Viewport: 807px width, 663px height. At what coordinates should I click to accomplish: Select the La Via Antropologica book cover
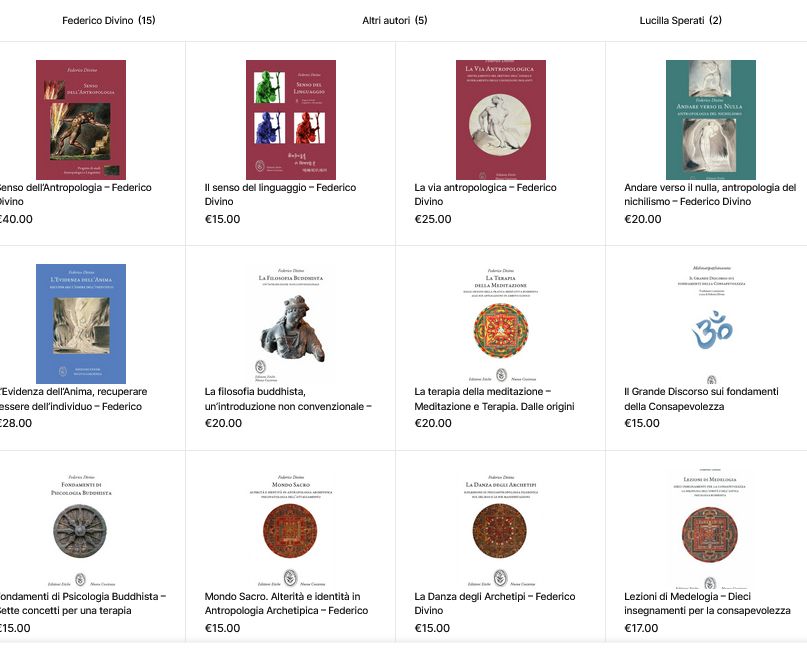(501, 120)
